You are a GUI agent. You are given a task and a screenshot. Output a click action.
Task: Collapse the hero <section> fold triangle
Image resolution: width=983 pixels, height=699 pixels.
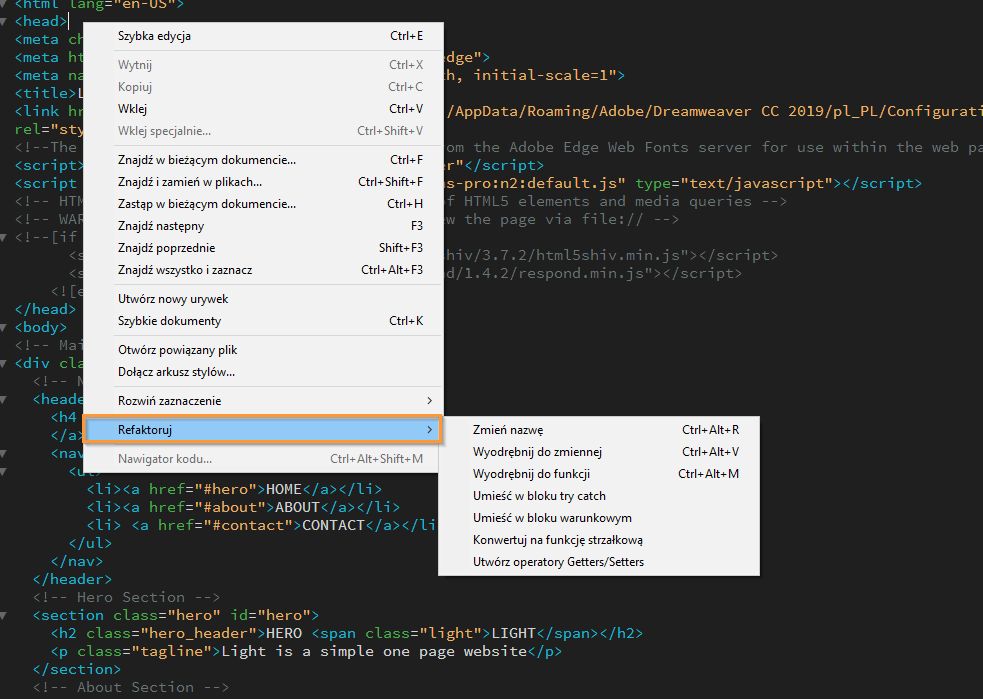point(6,614)
